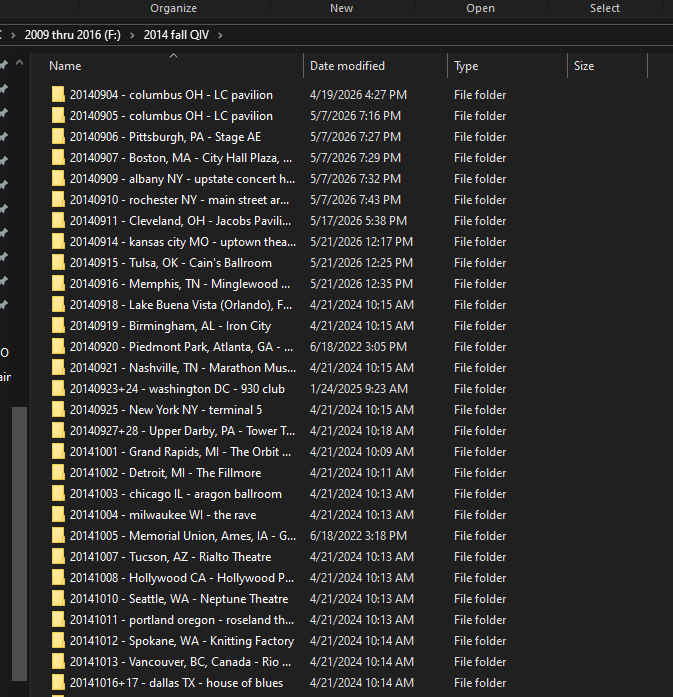Screen dimensions: 673x697
Task: Click folder icon for 20140927+28 Upper Darby
Action: [58, 431]
